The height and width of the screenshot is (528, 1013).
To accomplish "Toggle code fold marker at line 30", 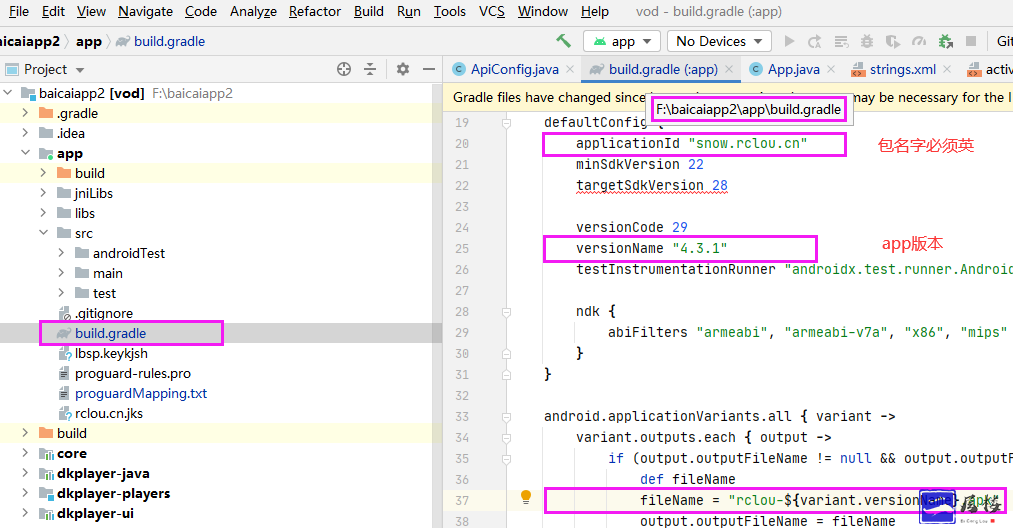I will click(506, 354).
